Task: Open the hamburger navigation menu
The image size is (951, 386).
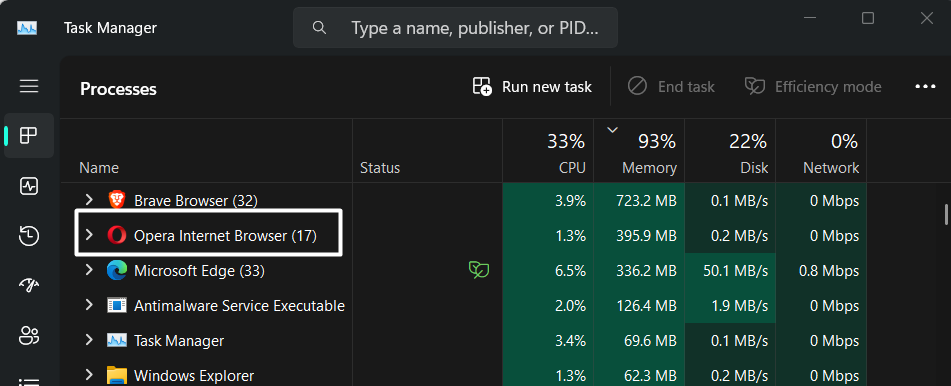Action: [x=29, y=86]
